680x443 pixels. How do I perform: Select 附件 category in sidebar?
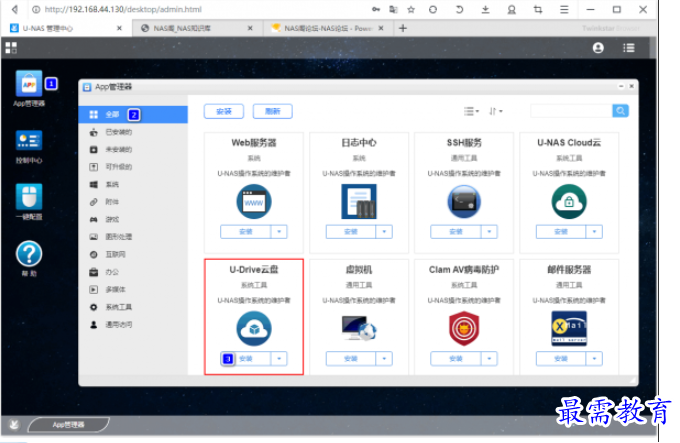[x=133, y=202]
